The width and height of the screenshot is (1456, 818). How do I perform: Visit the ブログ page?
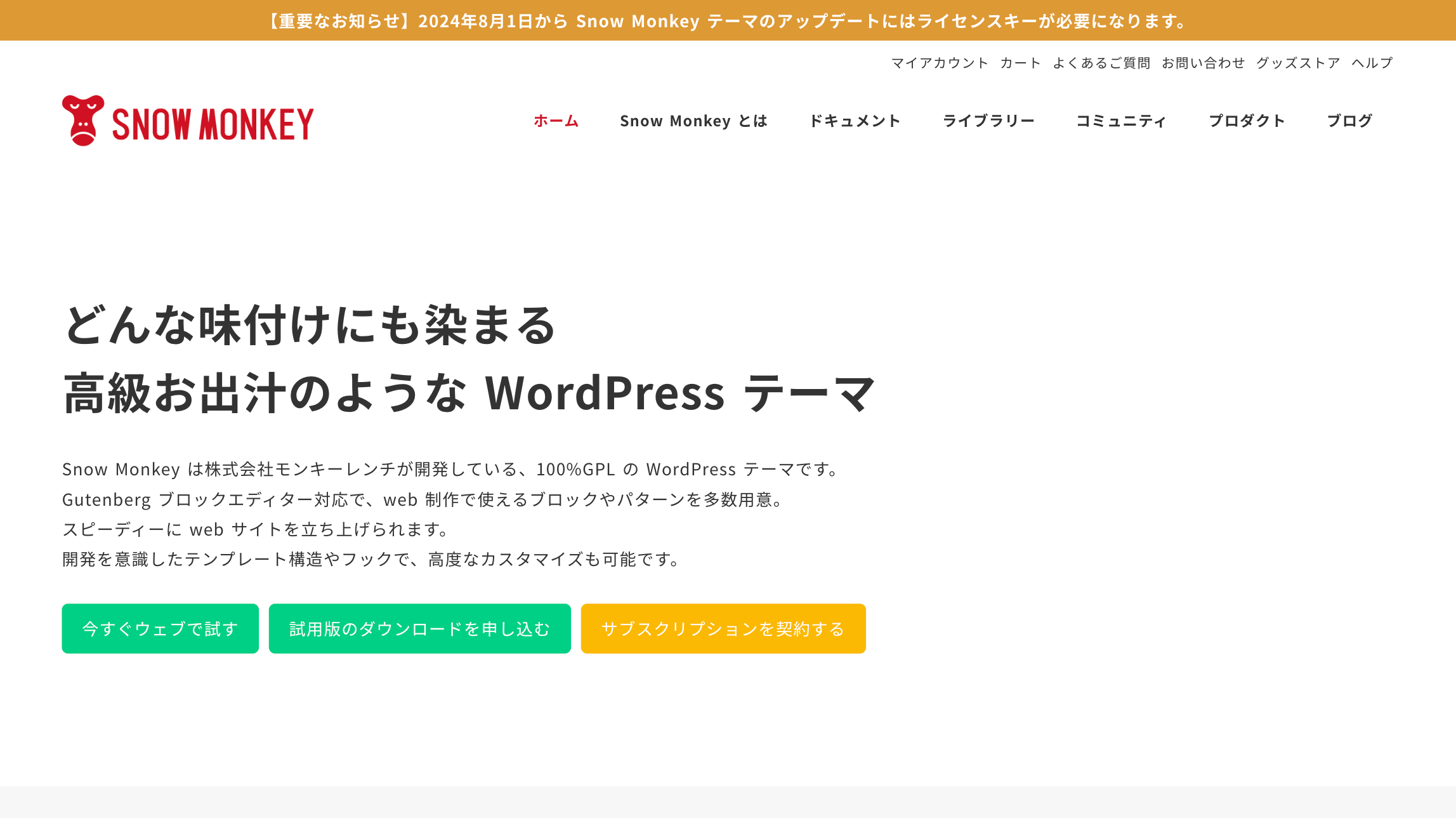tap(1349, 121)
